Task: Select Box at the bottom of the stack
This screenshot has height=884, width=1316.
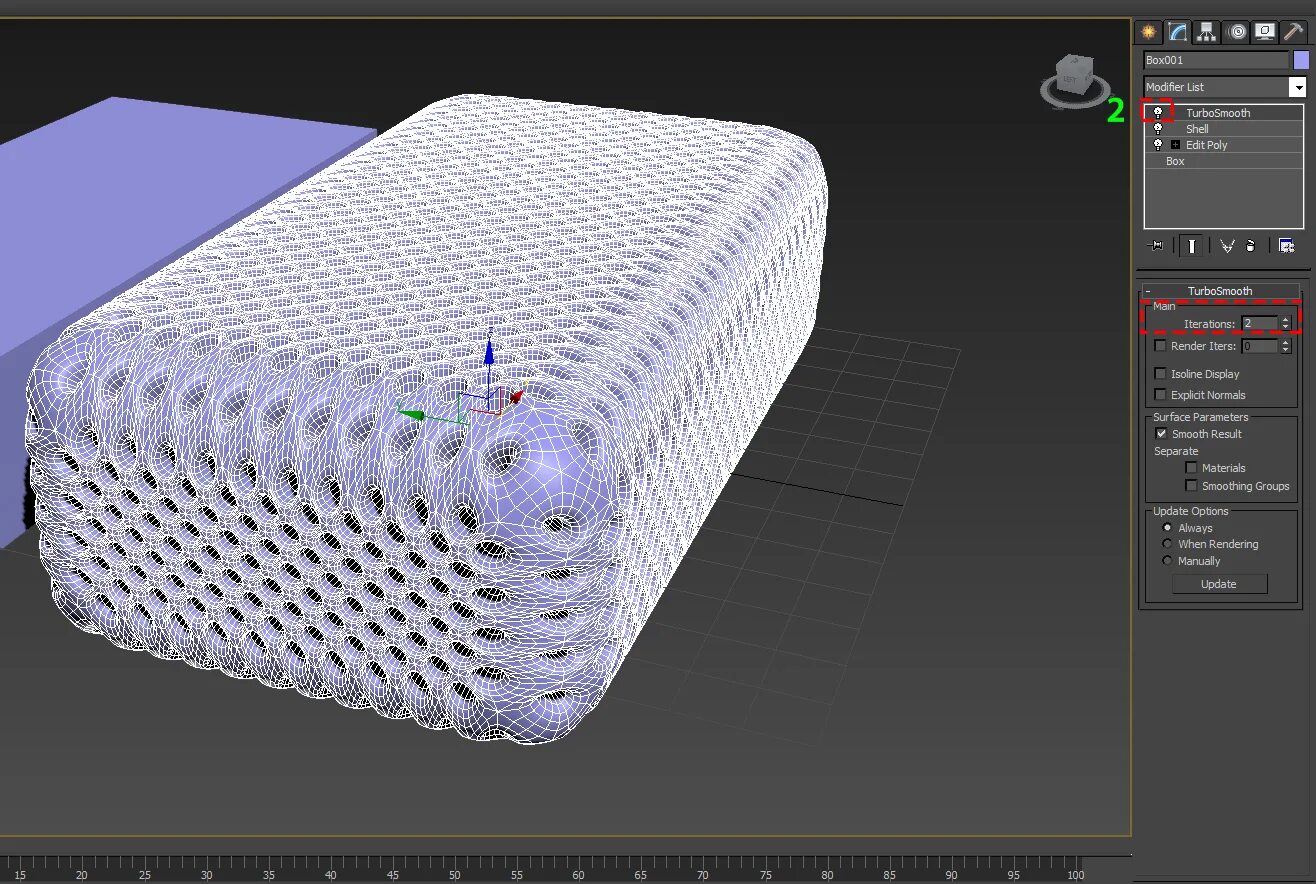Action: 1174,161
